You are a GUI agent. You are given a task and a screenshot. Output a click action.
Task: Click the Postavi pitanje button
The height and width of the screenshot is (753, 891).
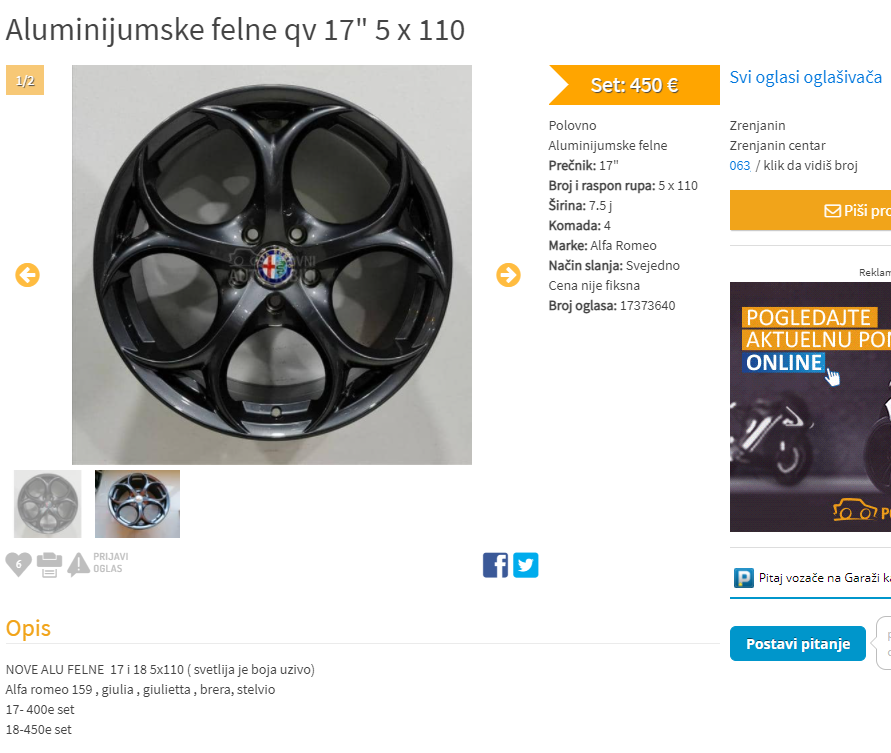[x=798, y=643]
